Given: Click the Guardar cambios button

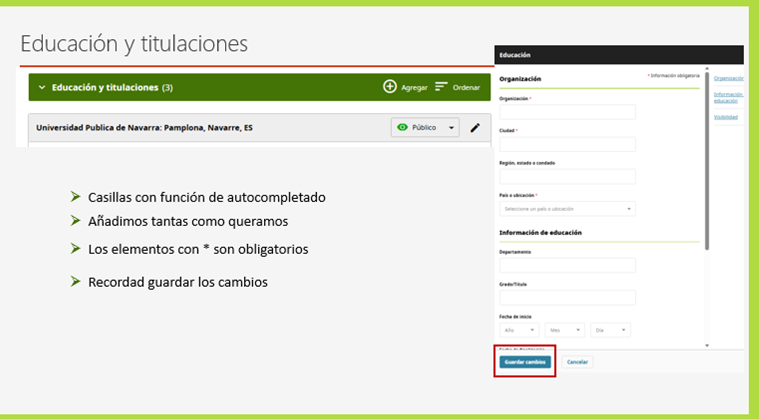Looking at the screenshot, I should click(x=525, y=362).
